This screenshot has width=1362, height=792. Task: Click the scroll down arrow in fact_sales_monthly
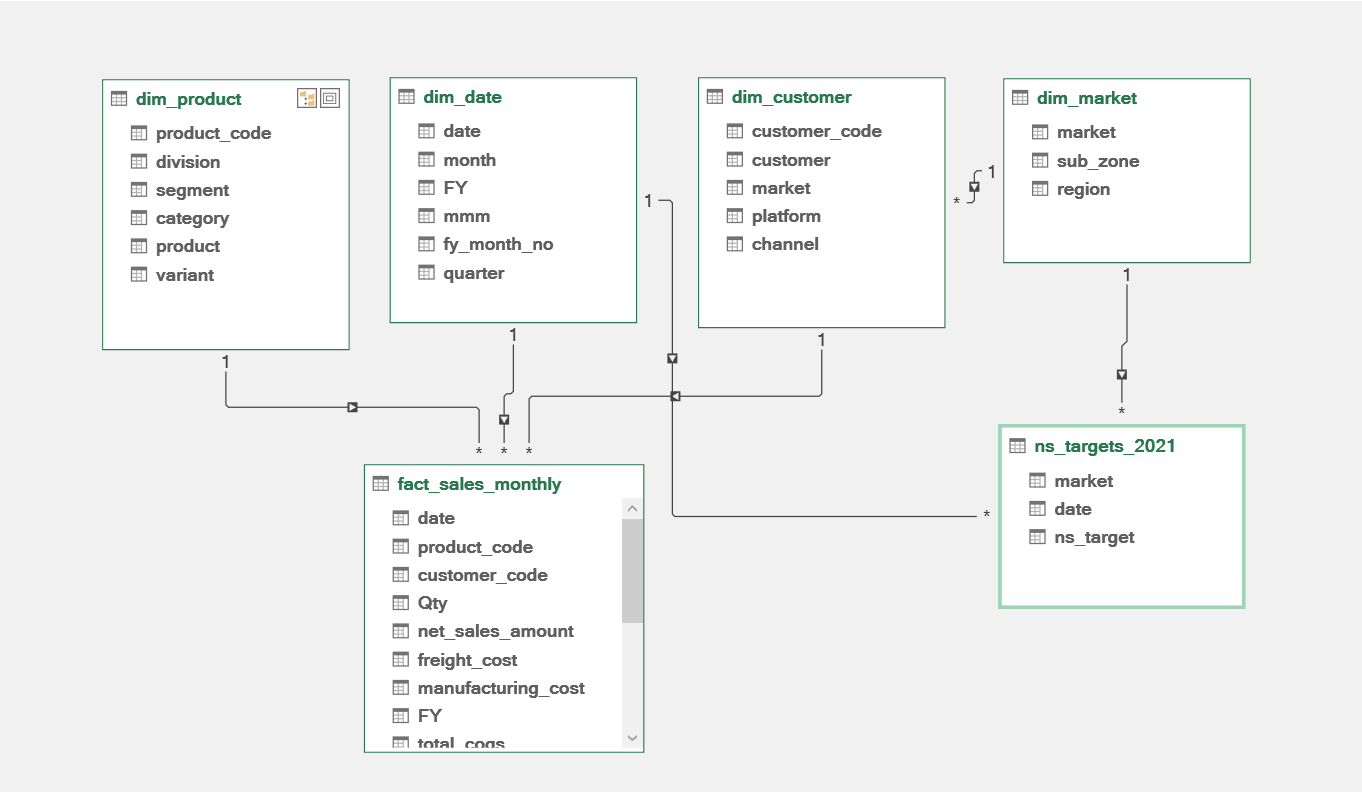(632, 738)
